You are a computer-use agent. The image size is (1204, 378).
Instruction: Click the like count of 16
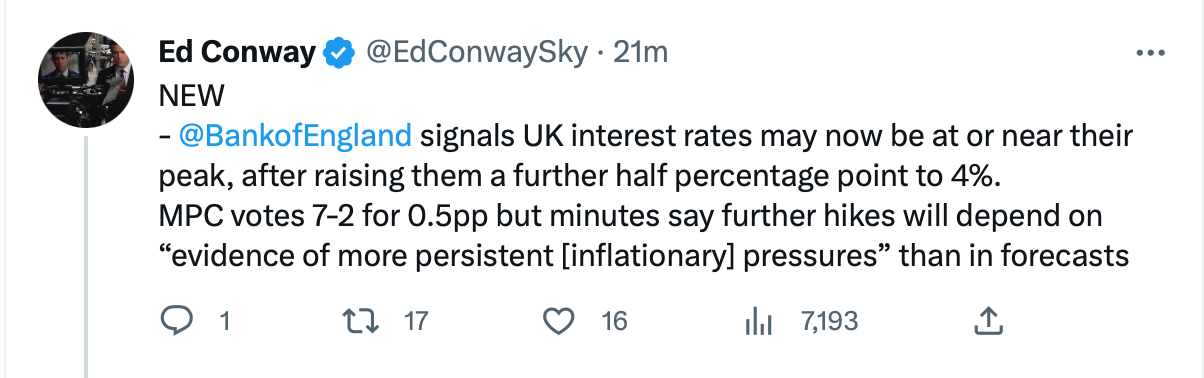pyautogui.click(x=615, y=322)
